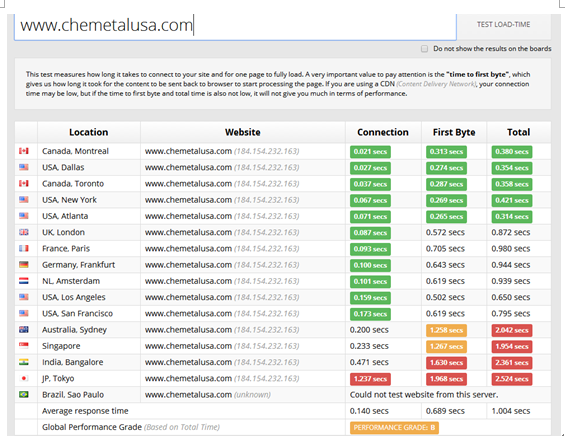This screenshot has width=565, height=436.
Task: Click the 0.795 secs San Francisco total value
Action: (511, 313)
